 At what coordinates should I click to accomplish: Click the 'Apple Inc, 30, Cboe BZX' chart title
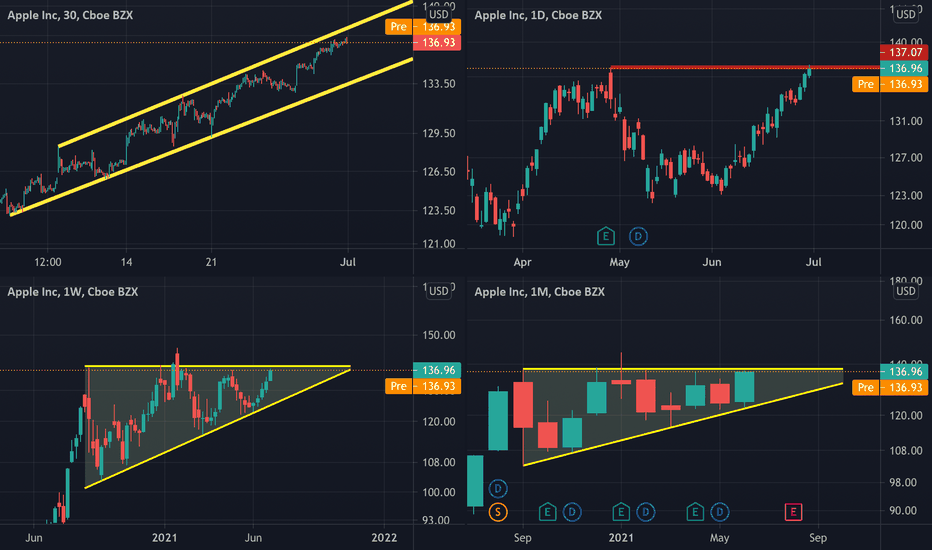pyautogui.click(x=70, y=15)
